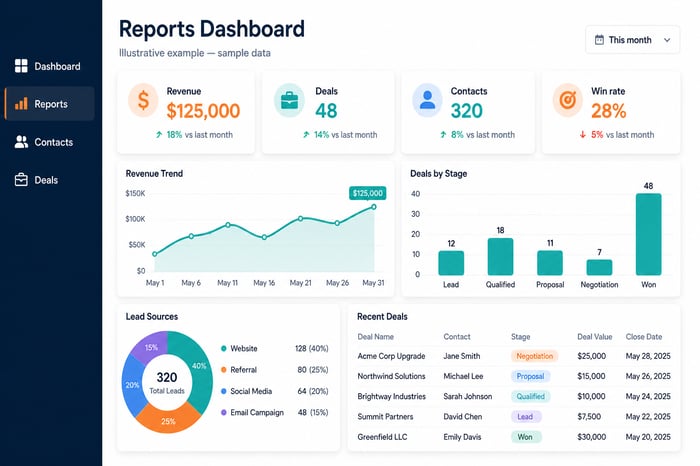Image resolution: width=700 pixels, height=466 pixels.
Task: Select Reports in the sidebar
Action: coord(50,104)
